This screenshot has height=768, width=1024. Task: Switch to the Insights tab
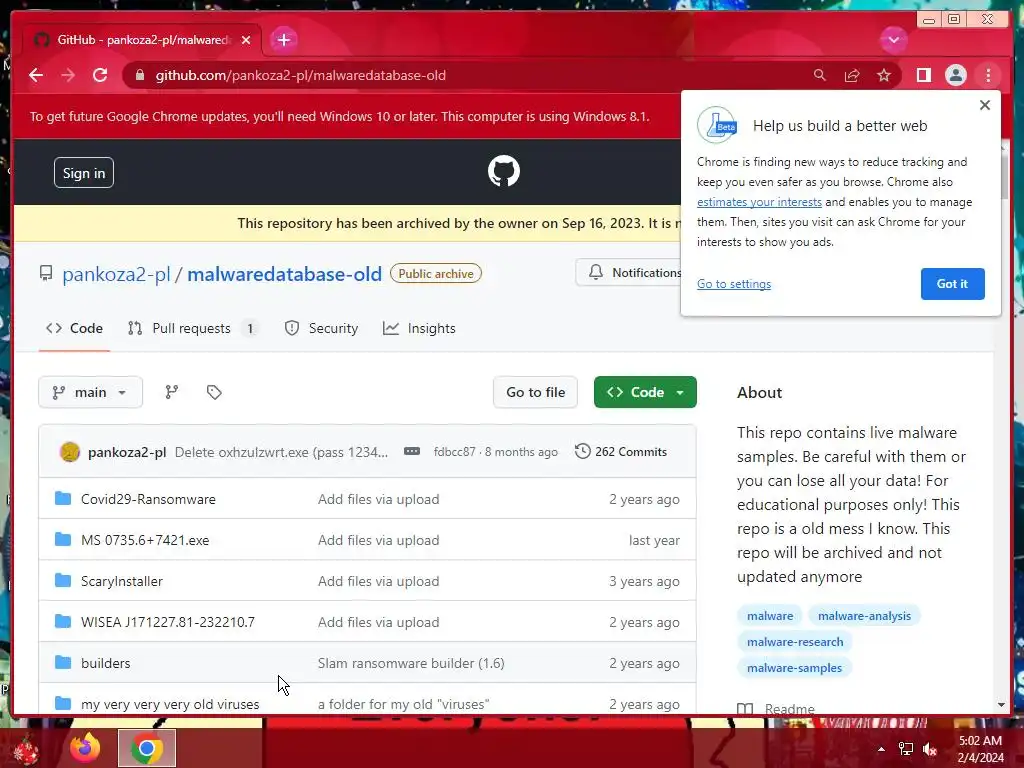coord(419,328)
